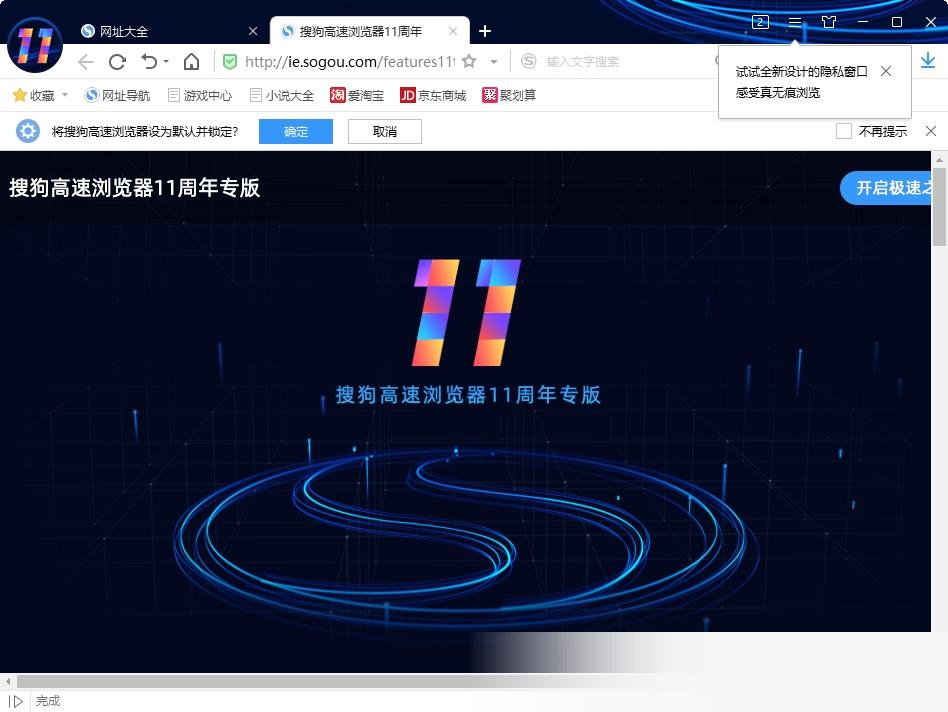Click the scrollbar up arrow
948x712 pixels.
939,160
